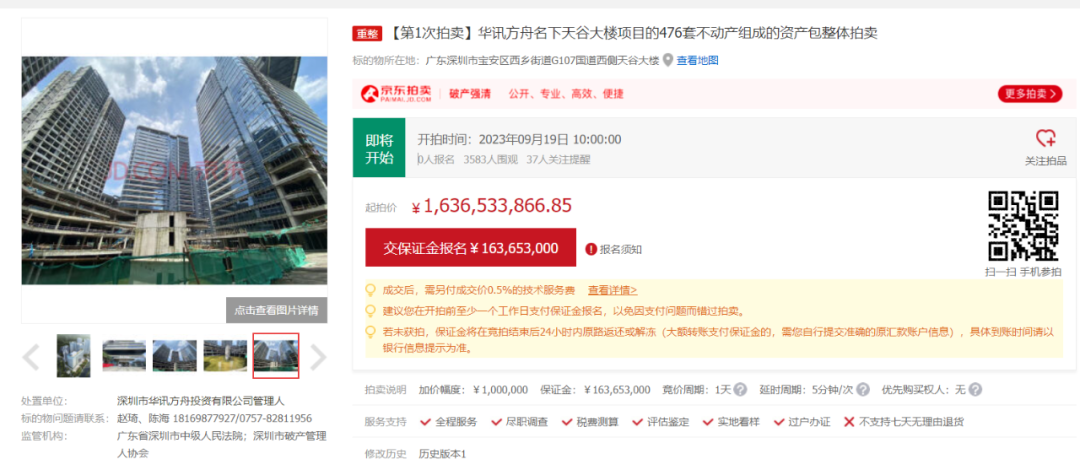Click the auction title text
This screenshot has height=470, width=1080.
pos(632,33)
